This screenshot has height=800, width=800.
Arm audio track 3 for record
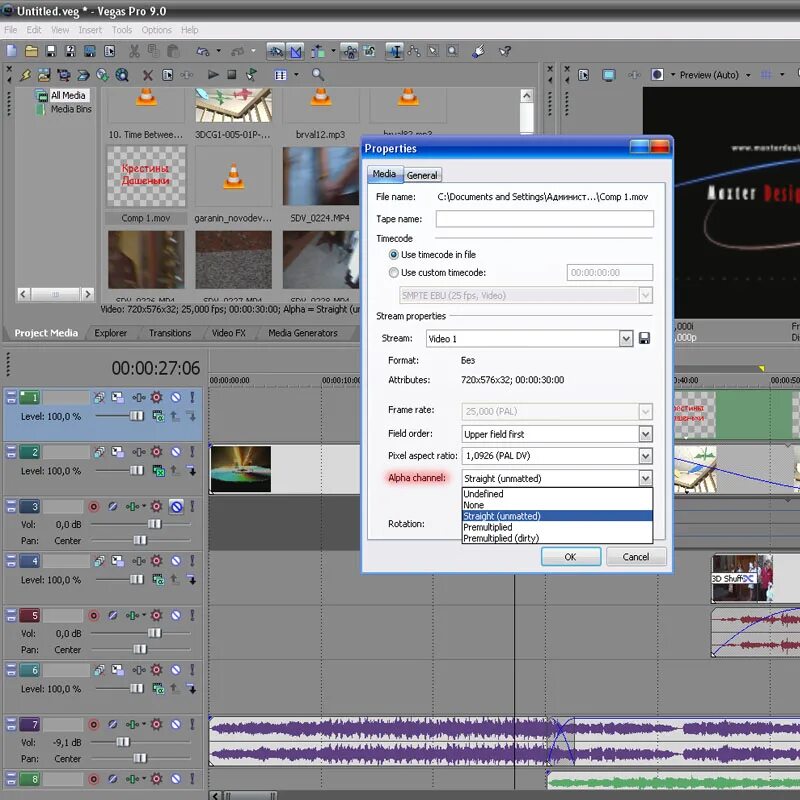(93, 506)
